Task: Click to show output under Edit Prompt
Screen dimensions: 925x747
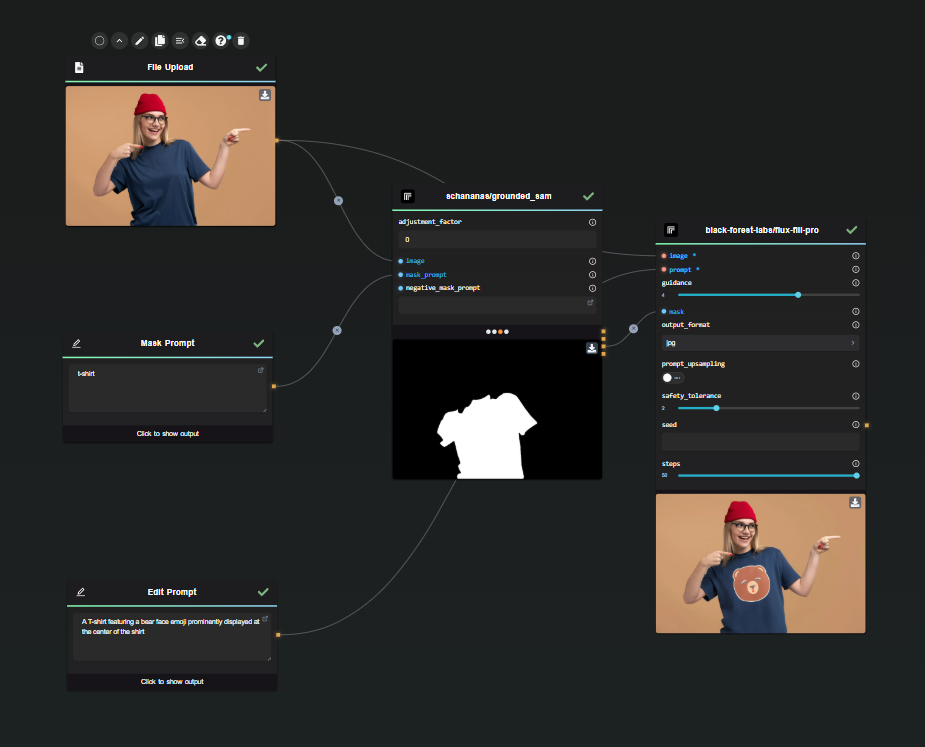Action: tap(172, 682)
